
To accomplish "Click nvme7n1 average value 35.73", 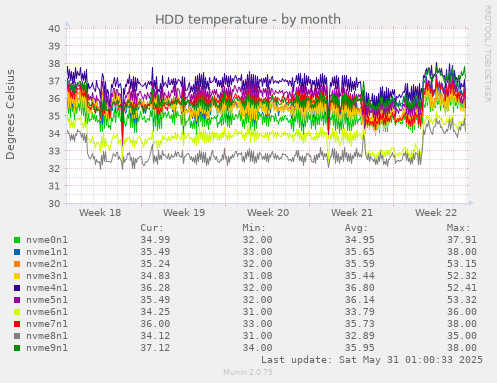I will [x=359, y=324].
